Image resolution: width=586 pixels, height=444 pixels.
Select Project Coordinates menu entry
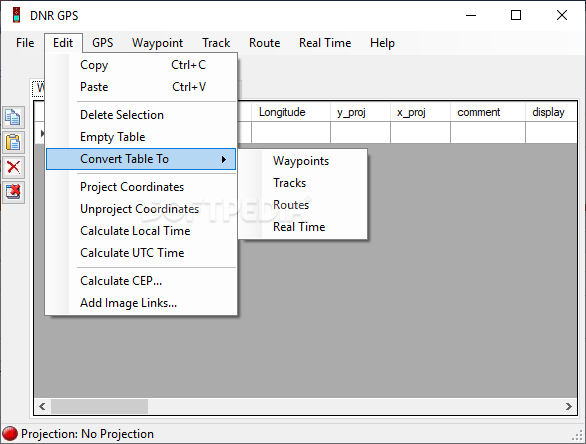[x=141, y=187]
